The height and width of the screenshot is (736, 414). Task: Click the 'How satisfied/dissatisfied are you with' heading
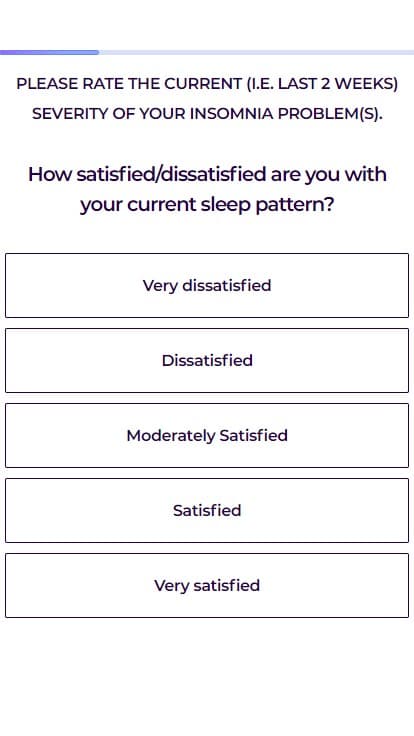coord(207,174)
